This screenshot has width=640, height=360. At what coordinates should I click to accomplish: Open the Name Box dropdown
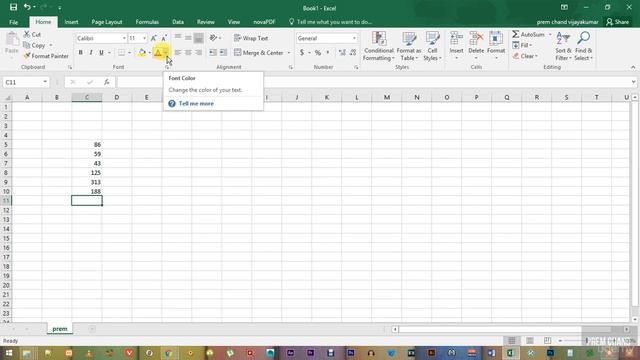[x=45, y=82]
